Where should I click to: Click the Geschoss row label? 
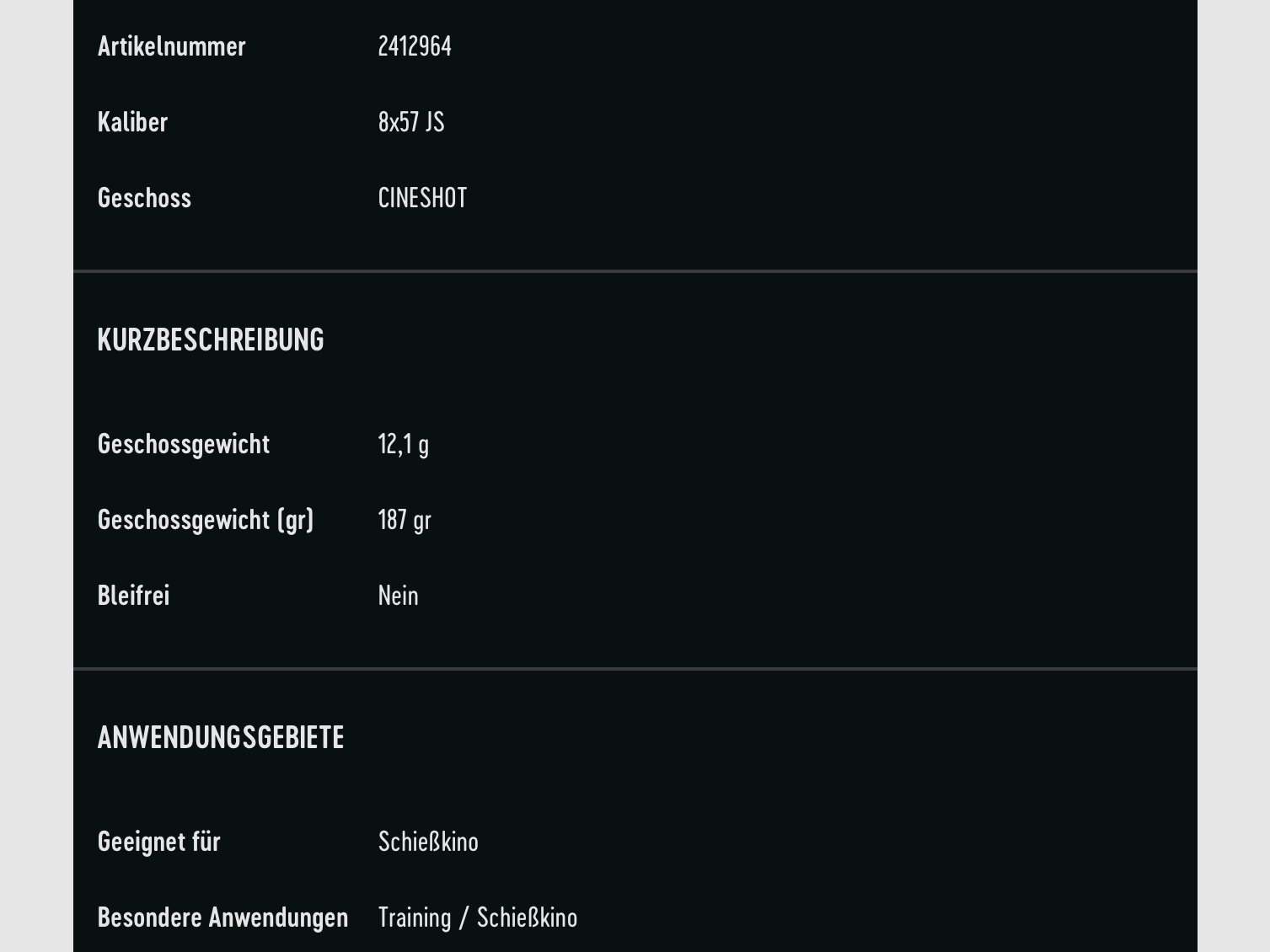pyautogui.click(x=144, y=198)
